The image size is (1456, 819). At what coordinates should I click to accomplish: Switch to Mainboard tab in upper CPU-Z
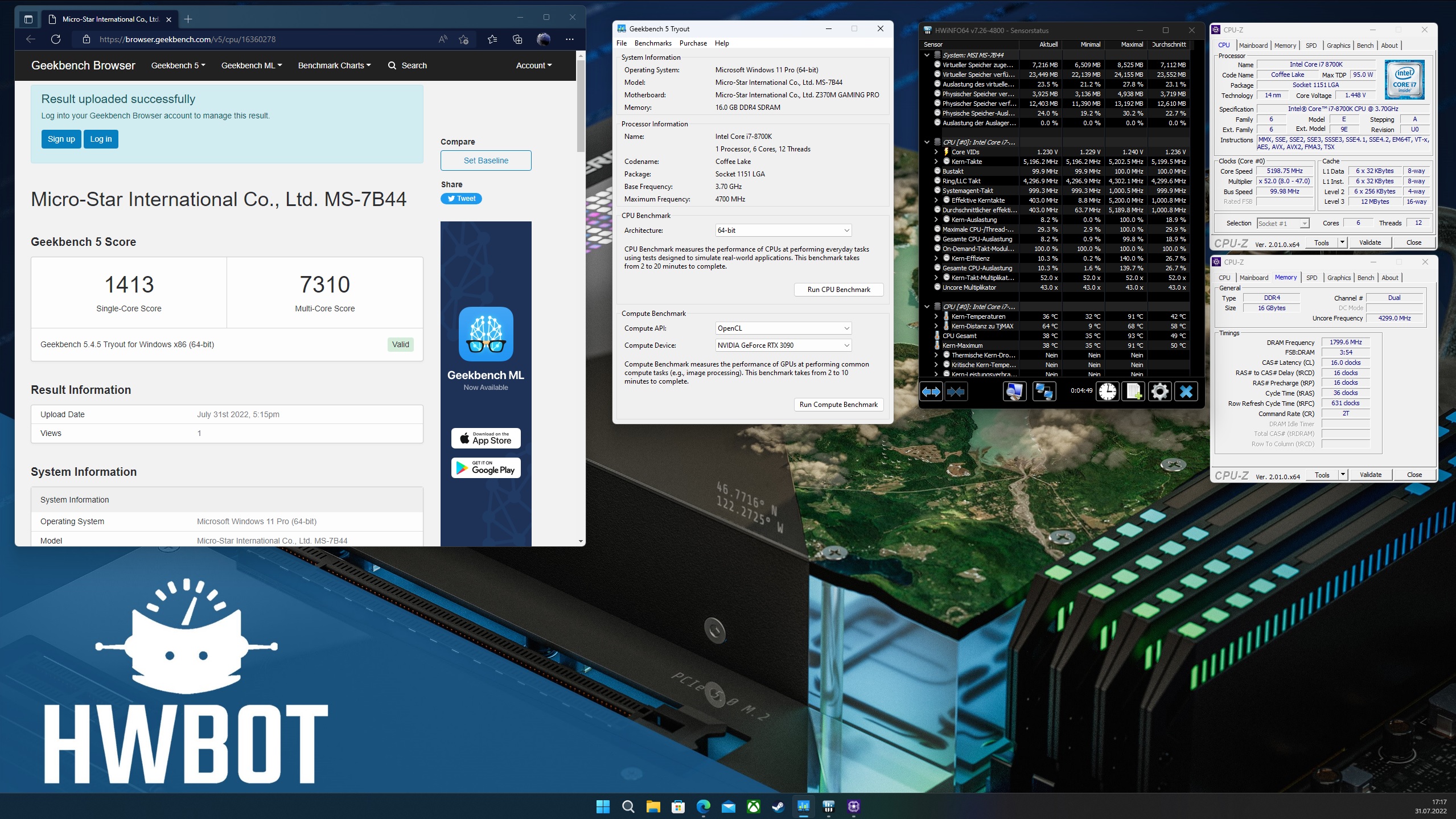tap(1253, 46)
